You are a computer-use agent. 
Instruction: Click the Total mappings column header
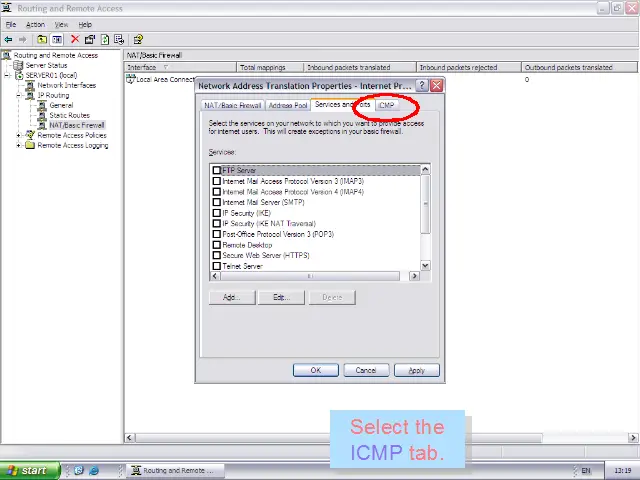click(270, 67)
